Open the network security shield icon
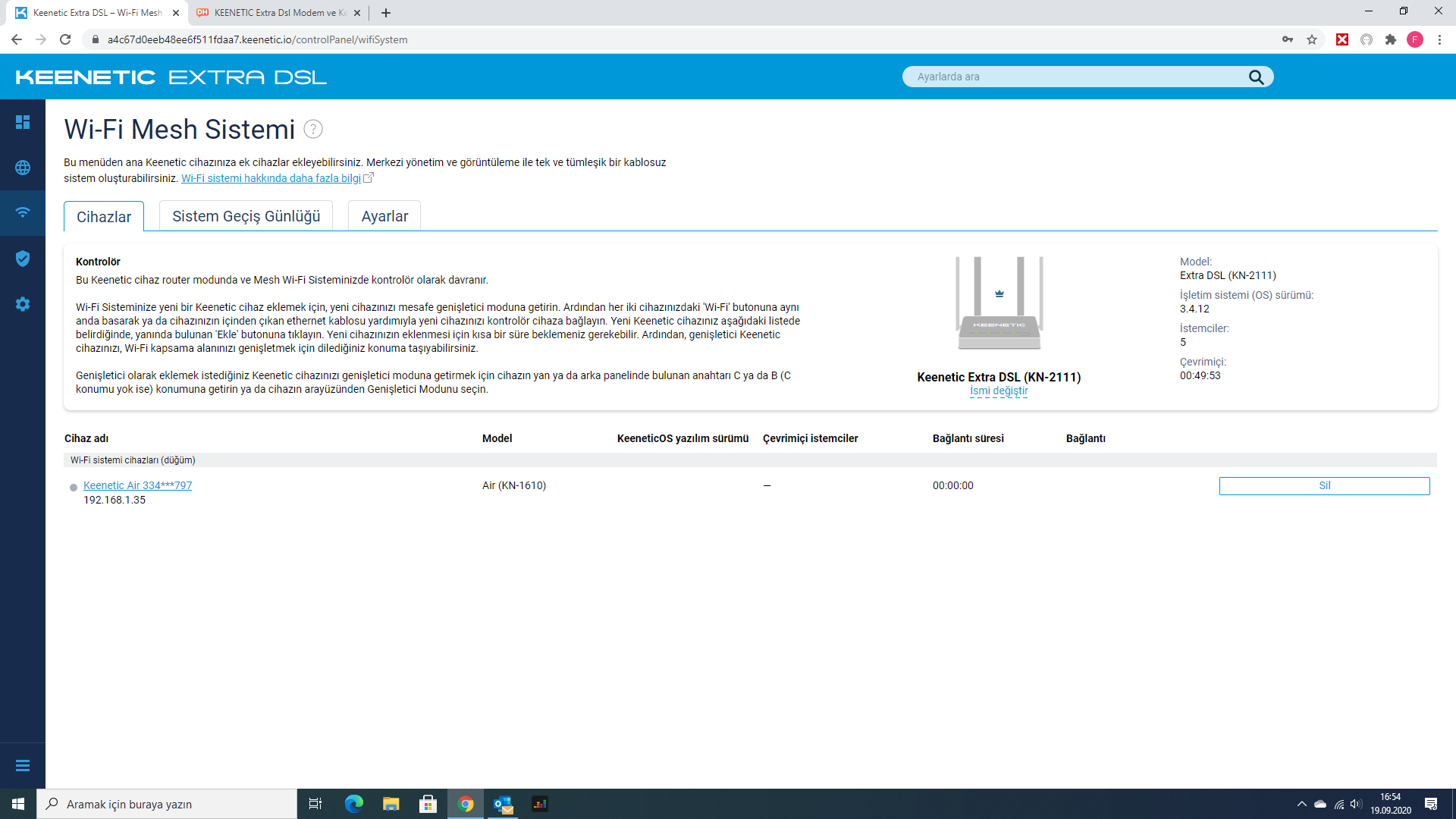Image resolution: width=1456 pixels, height=819 pixels. click(23, 259)
